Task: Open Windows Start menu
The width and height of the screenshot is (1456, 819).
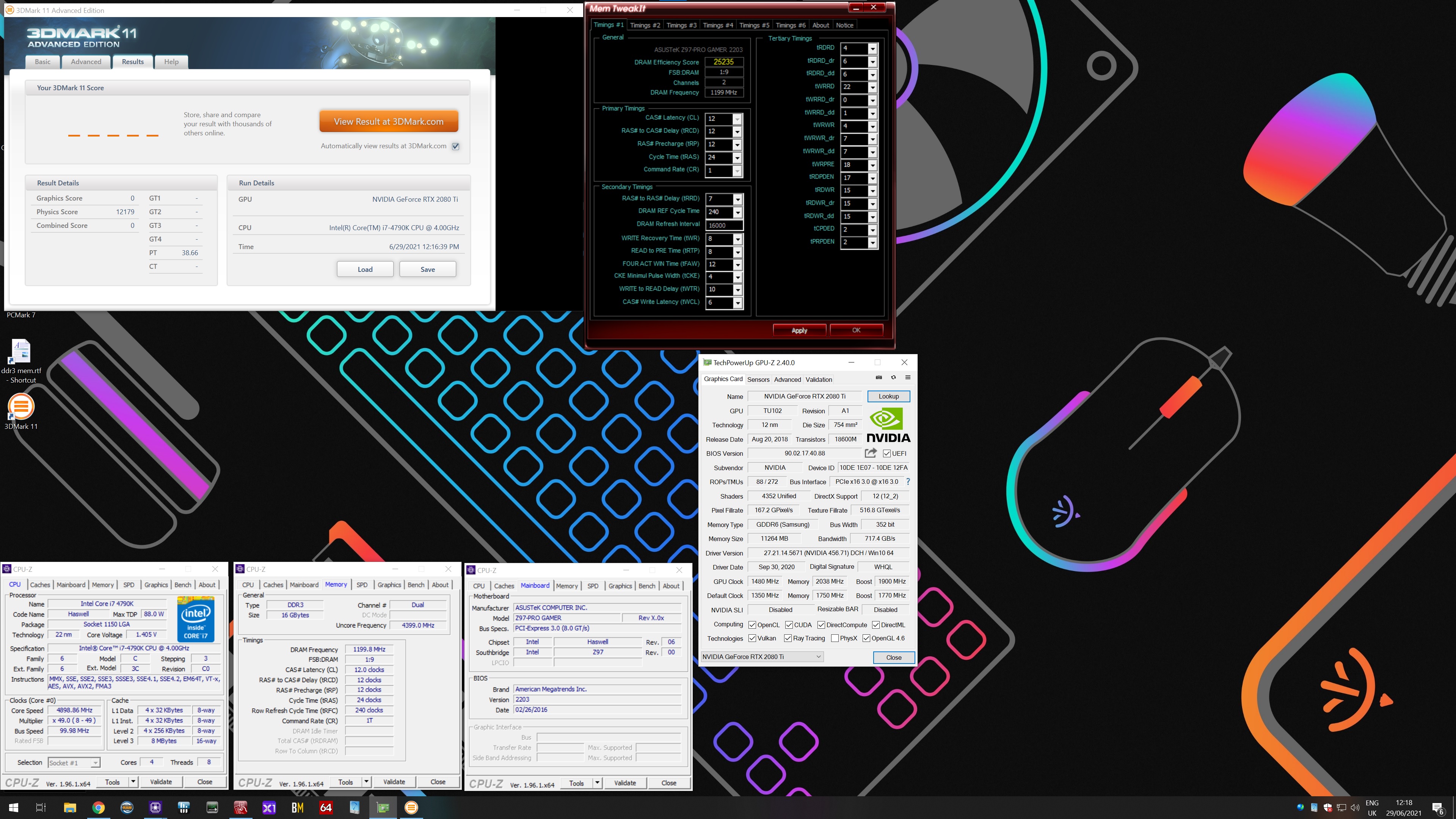Action: 14,807
